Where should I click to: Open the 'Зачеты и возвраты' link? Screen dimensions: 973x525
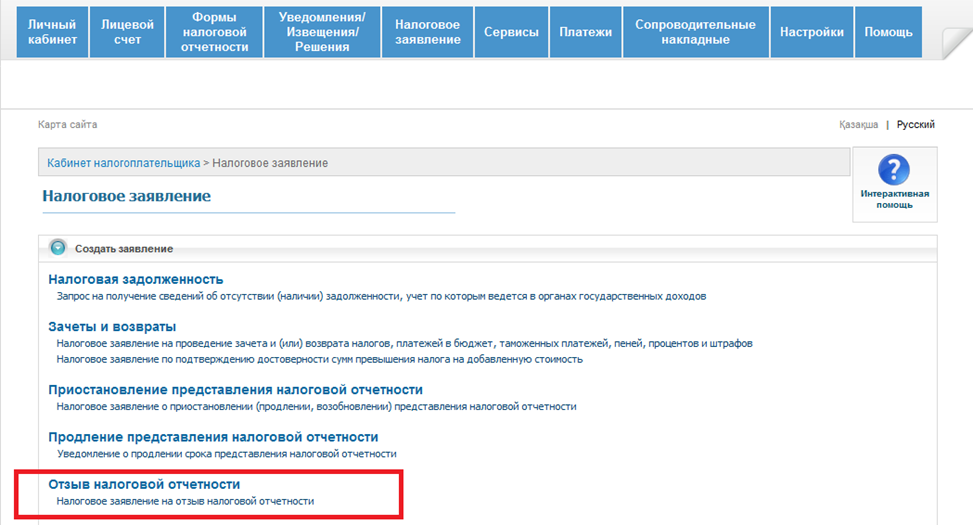tap(112, 326)
